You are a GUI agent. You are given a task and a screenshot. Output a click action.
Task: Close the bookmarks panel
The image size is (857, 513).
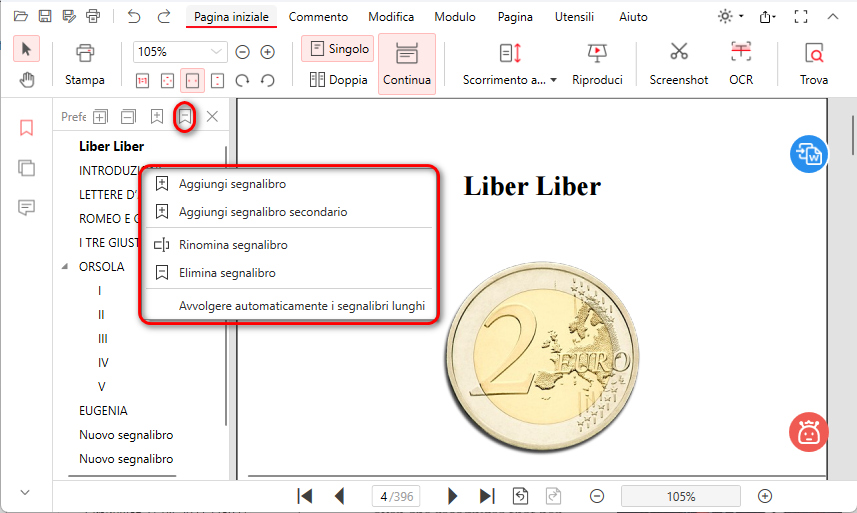point(213,116)
